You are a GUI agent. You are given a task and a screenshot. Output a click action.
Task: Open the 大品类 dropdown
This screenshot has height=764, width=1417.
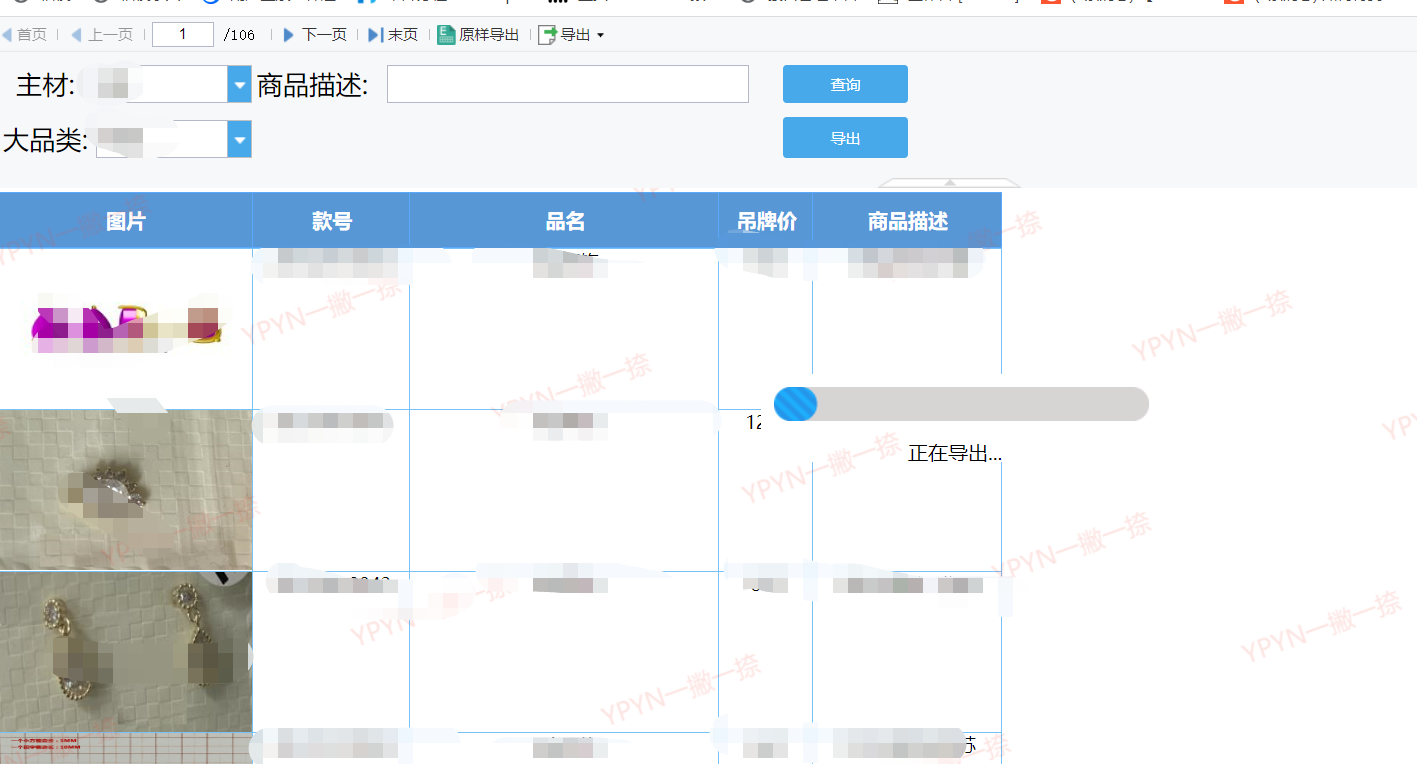(x=239, y=139)
